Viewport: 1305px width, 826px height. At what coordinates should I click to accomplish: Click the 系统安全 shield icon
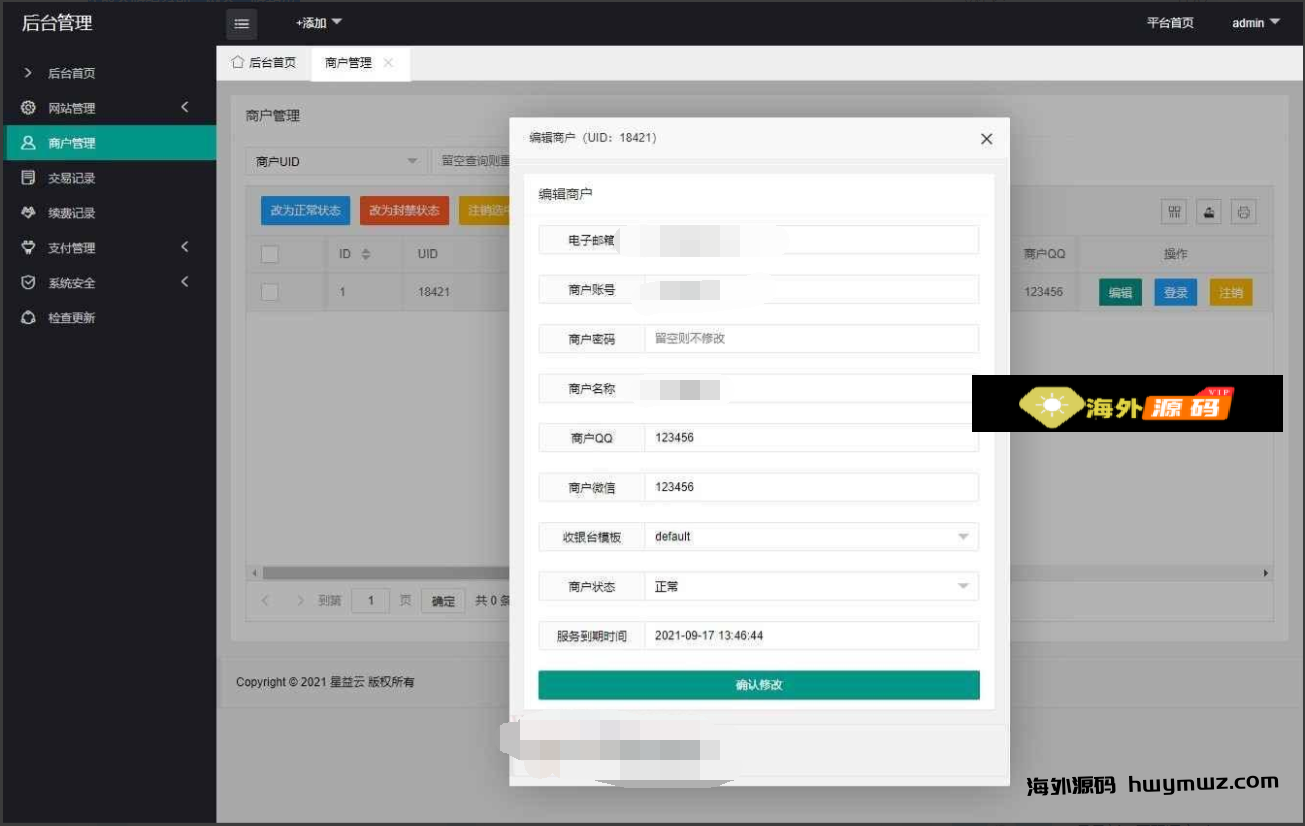[x=28, y=283]
